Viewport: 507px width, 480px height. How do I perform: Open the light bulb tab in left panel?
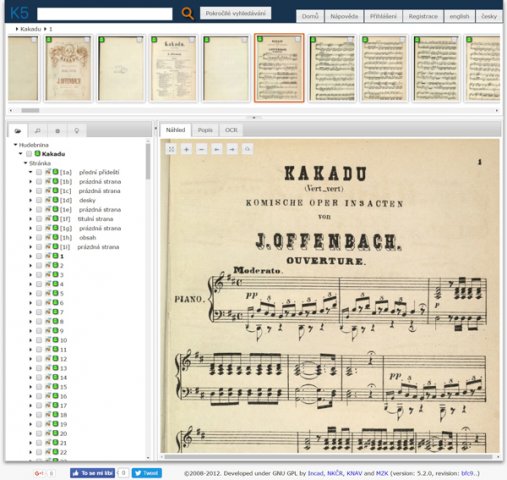(x=77, y=131)
